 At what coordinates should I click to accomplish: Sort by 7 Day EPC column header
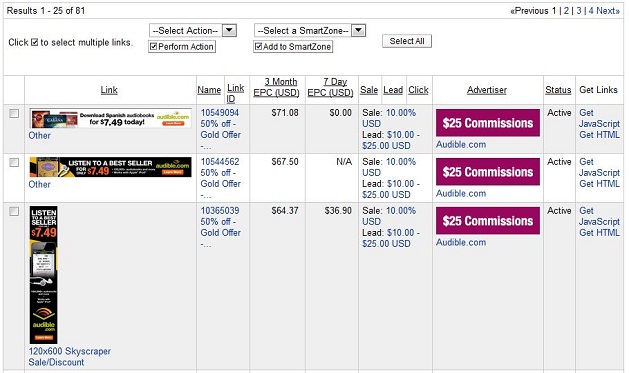tap(330, 87)
